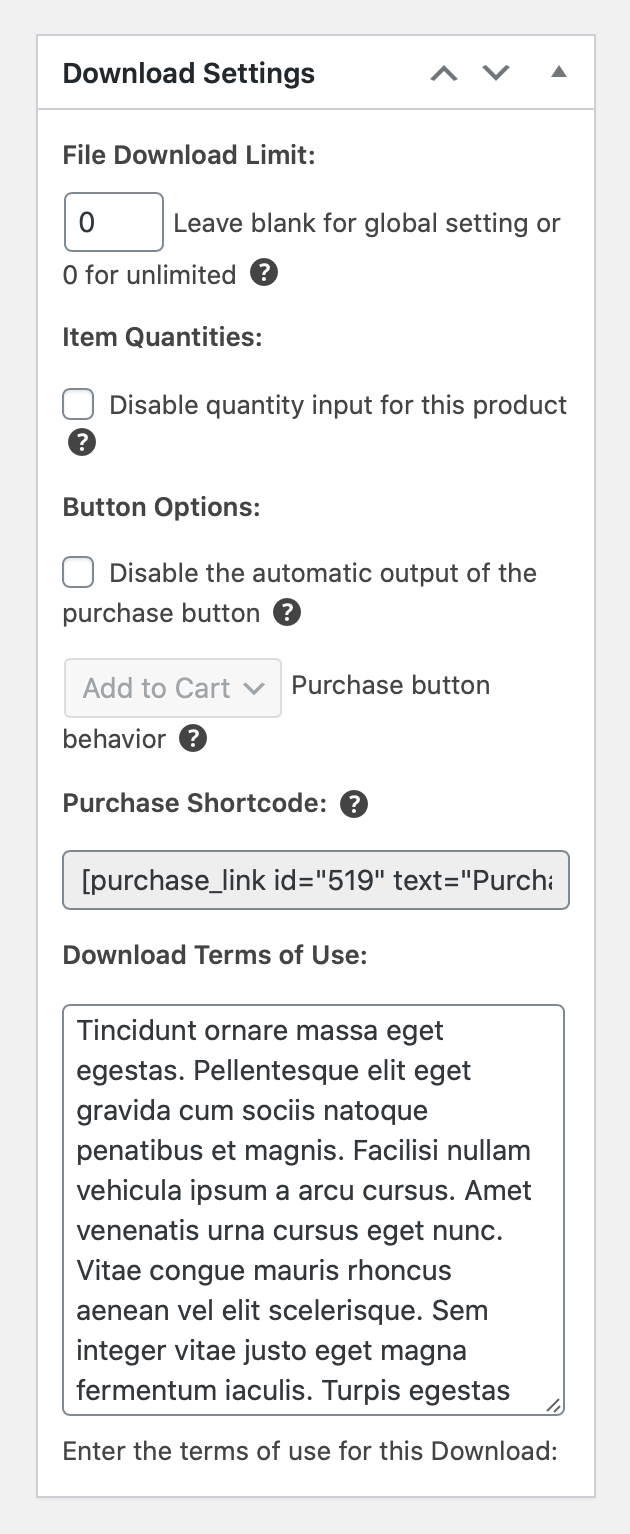This screenshot has height=1534, width=630.
Task: Click the 'Leave blank for global setting' label
Action: (366, 223)
